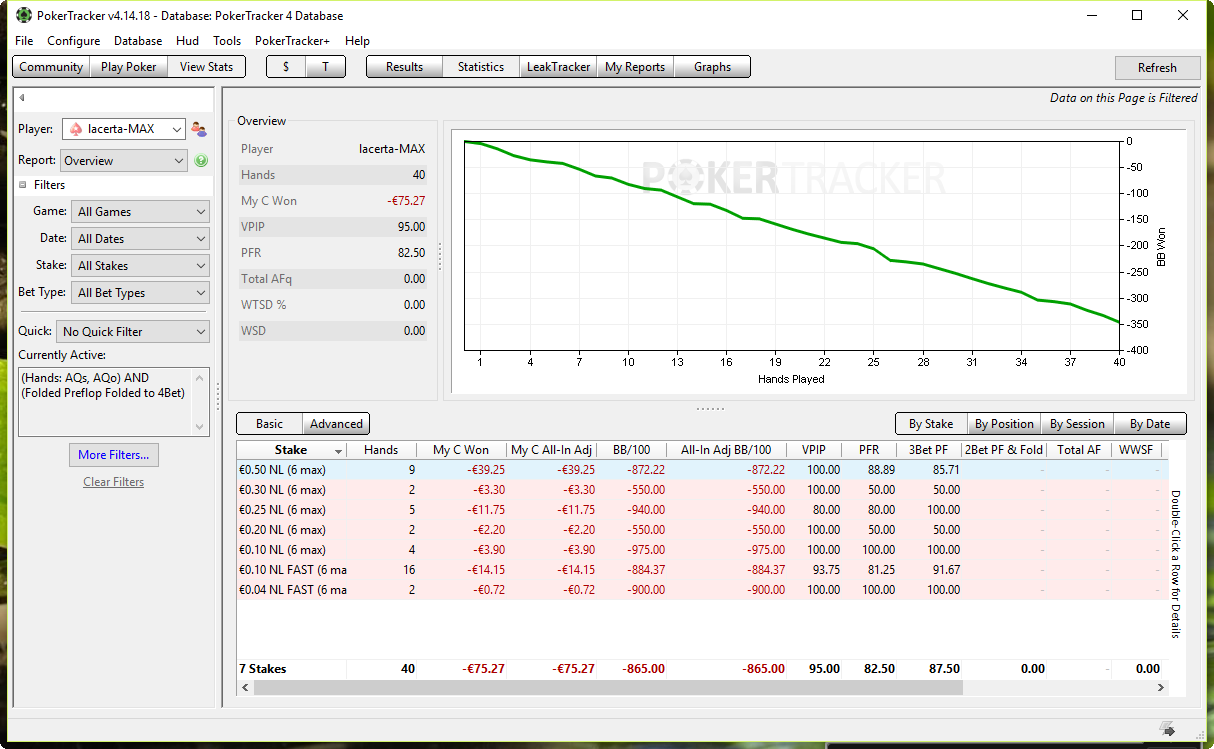Screen dimensions: 1214x749
Task: Select the €0.20 NL (6 max) row
Action: point(701,530)
